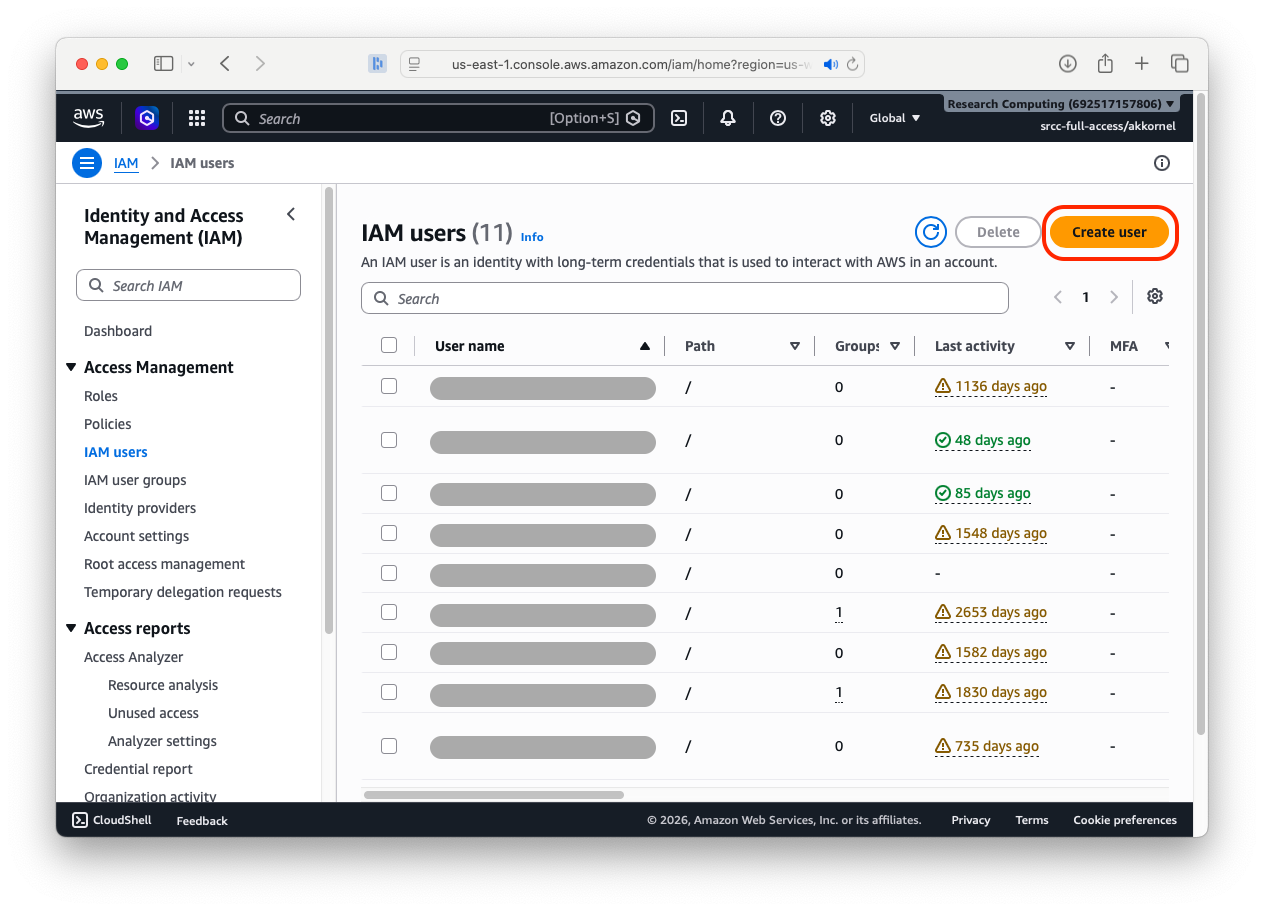The image size is (1264, 911).
Task: Open Identity providers page
Action: pos(140,508)
